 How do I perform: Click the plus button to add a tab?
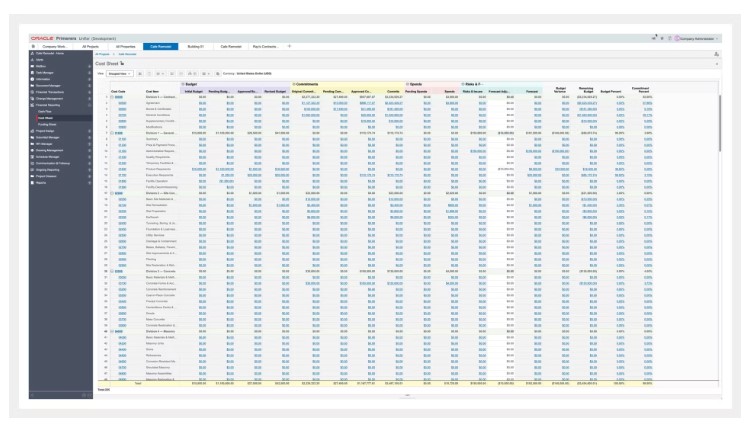coord(289,46)
